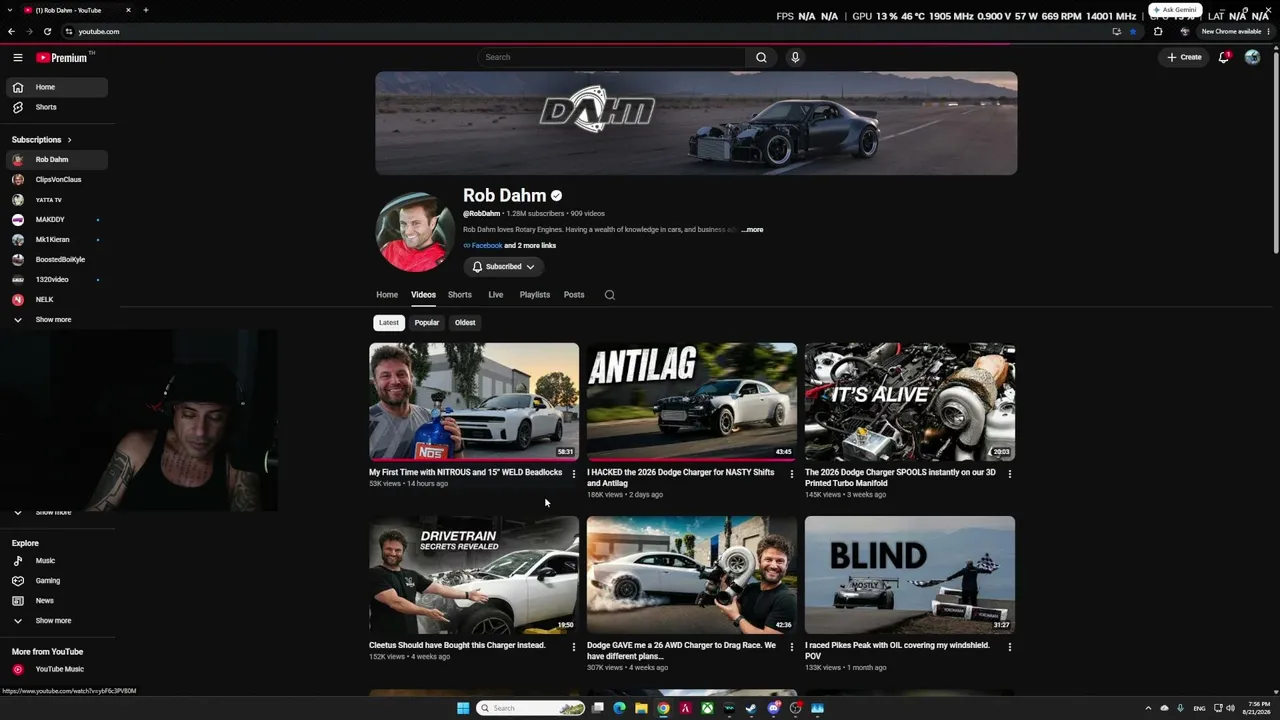The height and width of the screenshot is (720, 1280).
Task: Sort videos by Latest
Action: pos(389,323)
